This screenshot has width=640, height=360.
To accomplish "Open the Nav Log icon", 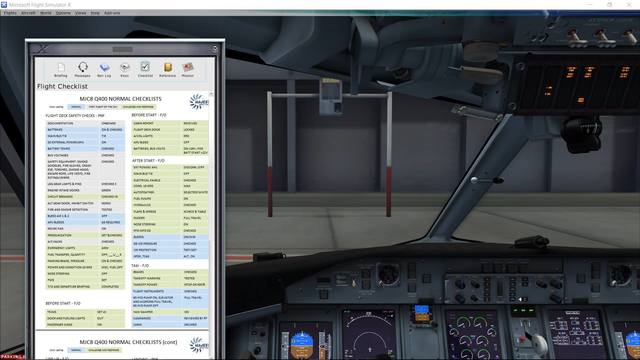I will coord(104,69).
